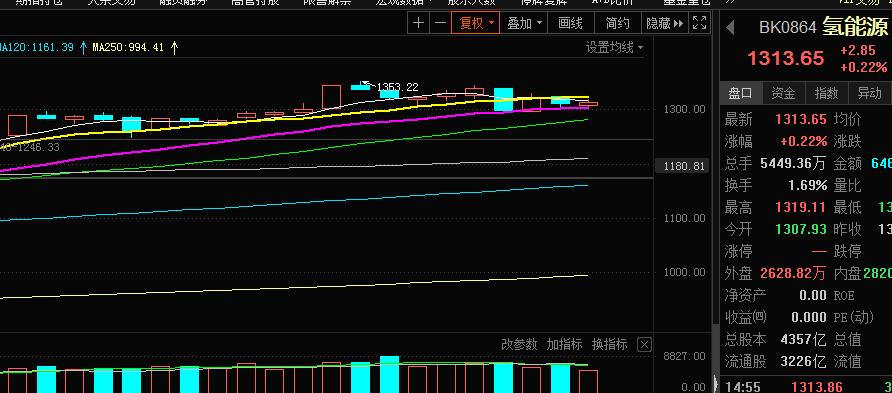Click the MA120 up-arrow indicator
The height and width of the screenshot is (393, 892).
(84, 48)
